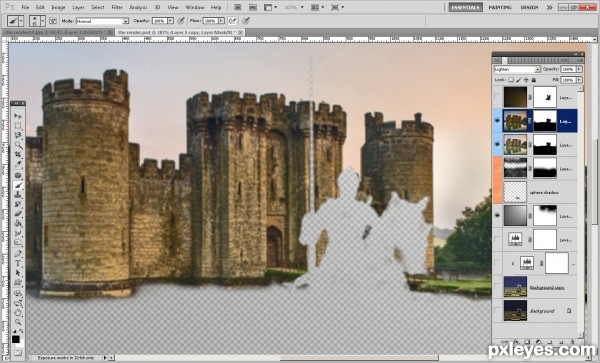Hide the selected Layer 5 copy layer
The width and height of the screenshot is (600, 363).
pyautogui.click(x=497, y=121)
